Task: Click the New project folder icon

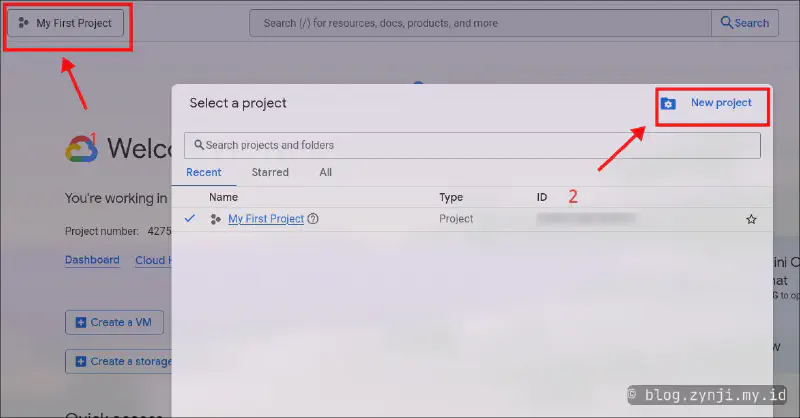Action: point(668,104)
